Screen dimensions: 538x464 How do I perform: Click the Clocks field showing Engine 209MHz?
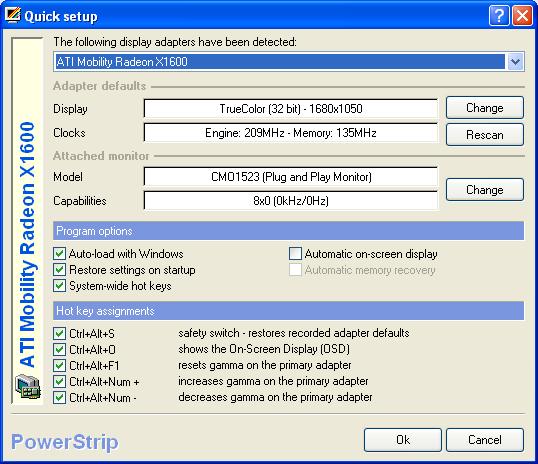point(291,133)
